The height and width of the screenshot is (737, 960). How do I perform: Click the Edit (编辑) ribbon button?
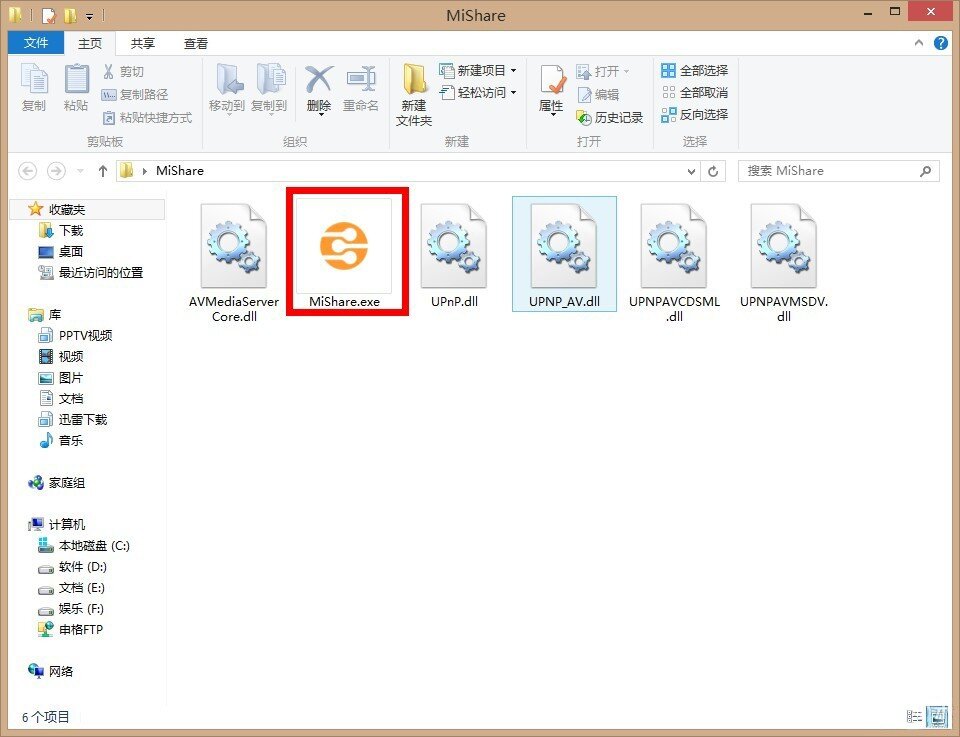tap(598, 94)
